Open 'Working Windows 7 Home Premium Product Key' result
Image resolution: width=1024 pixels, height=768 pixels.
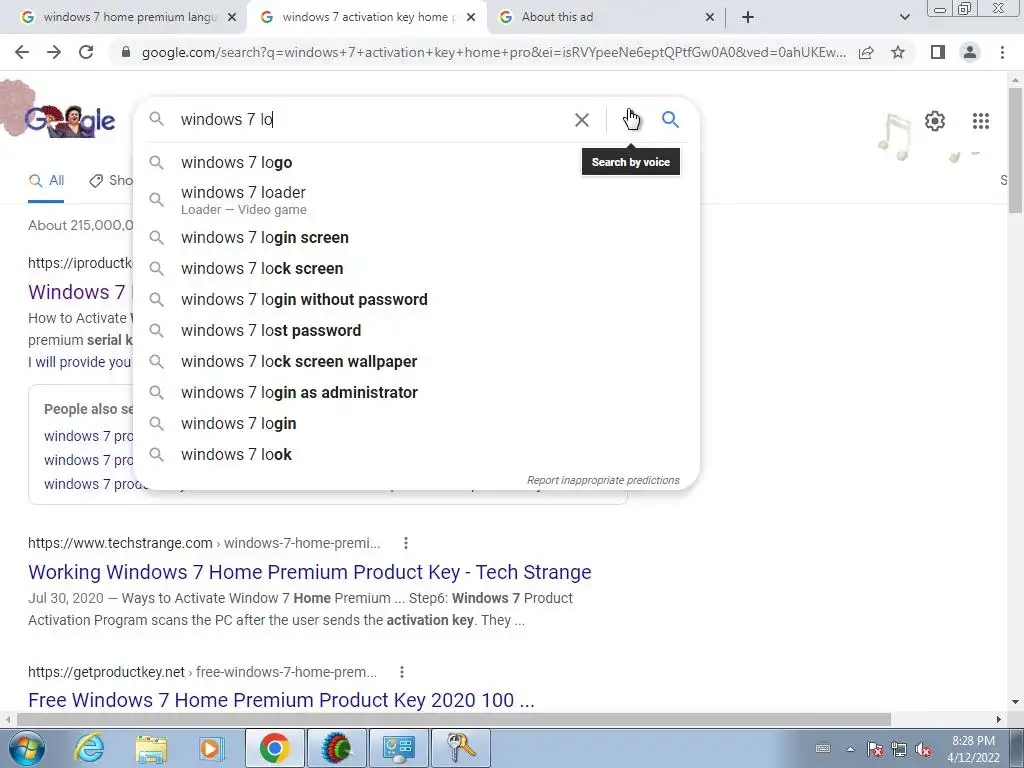tap(310, 572)
